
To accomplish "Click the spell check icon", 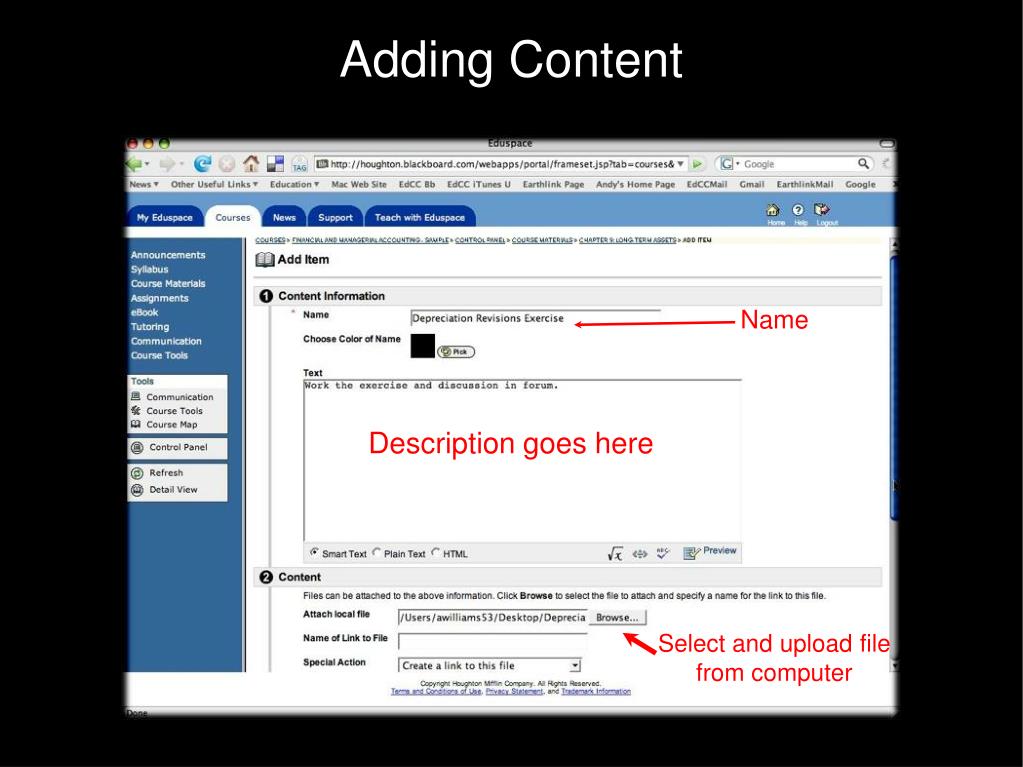I will (663, 553).
